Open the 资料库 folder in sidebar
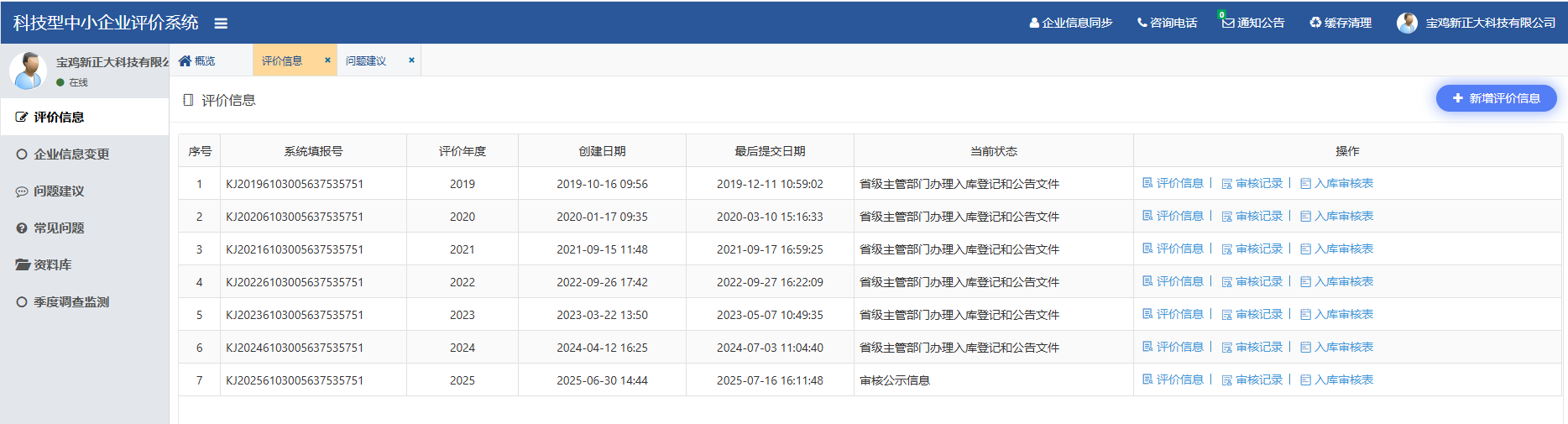This screenshot has width=1568, height=424. [x=52, y=265]
